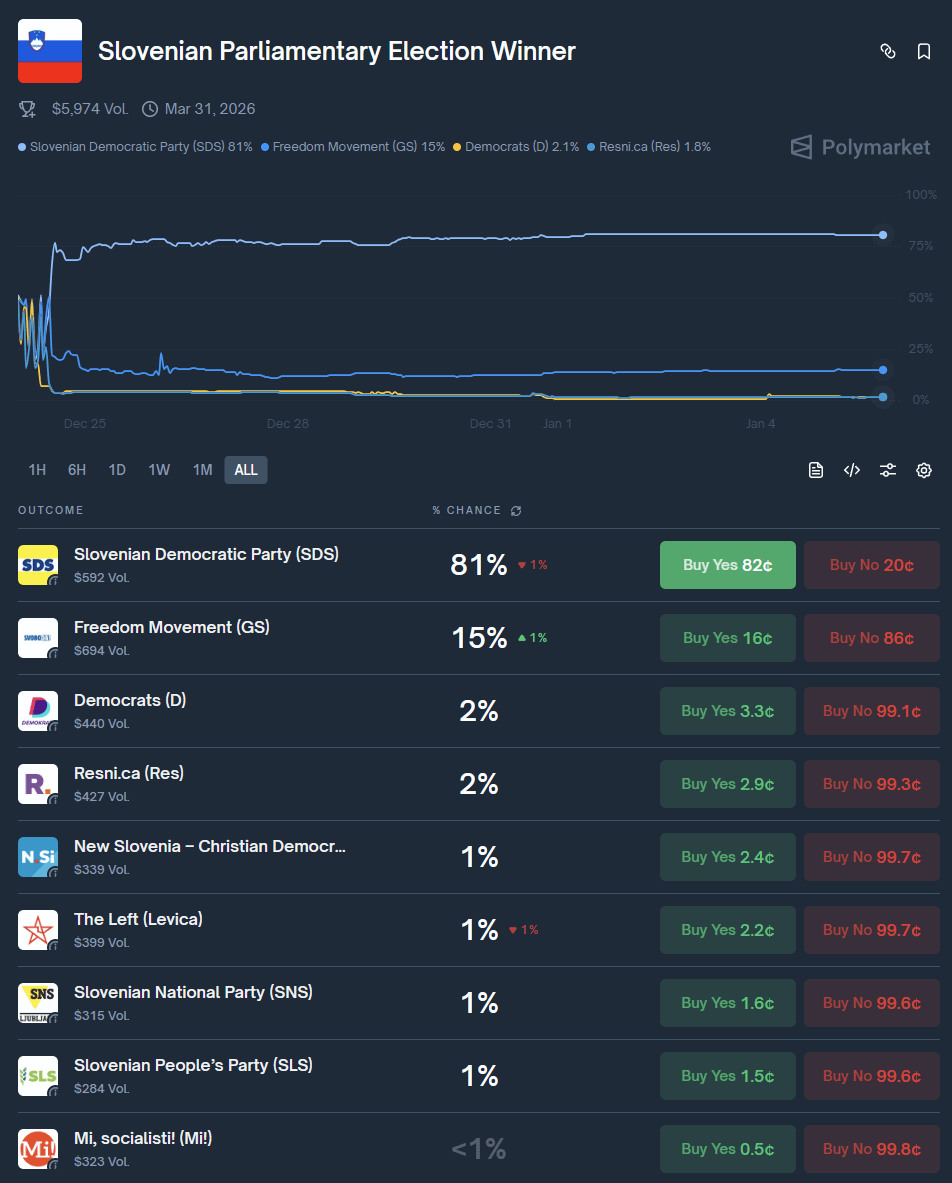Buy No 86¢ for Freedom Movement
Image resolution: width=952 pixels, height=1183 pixels.
tap(871, 638)
